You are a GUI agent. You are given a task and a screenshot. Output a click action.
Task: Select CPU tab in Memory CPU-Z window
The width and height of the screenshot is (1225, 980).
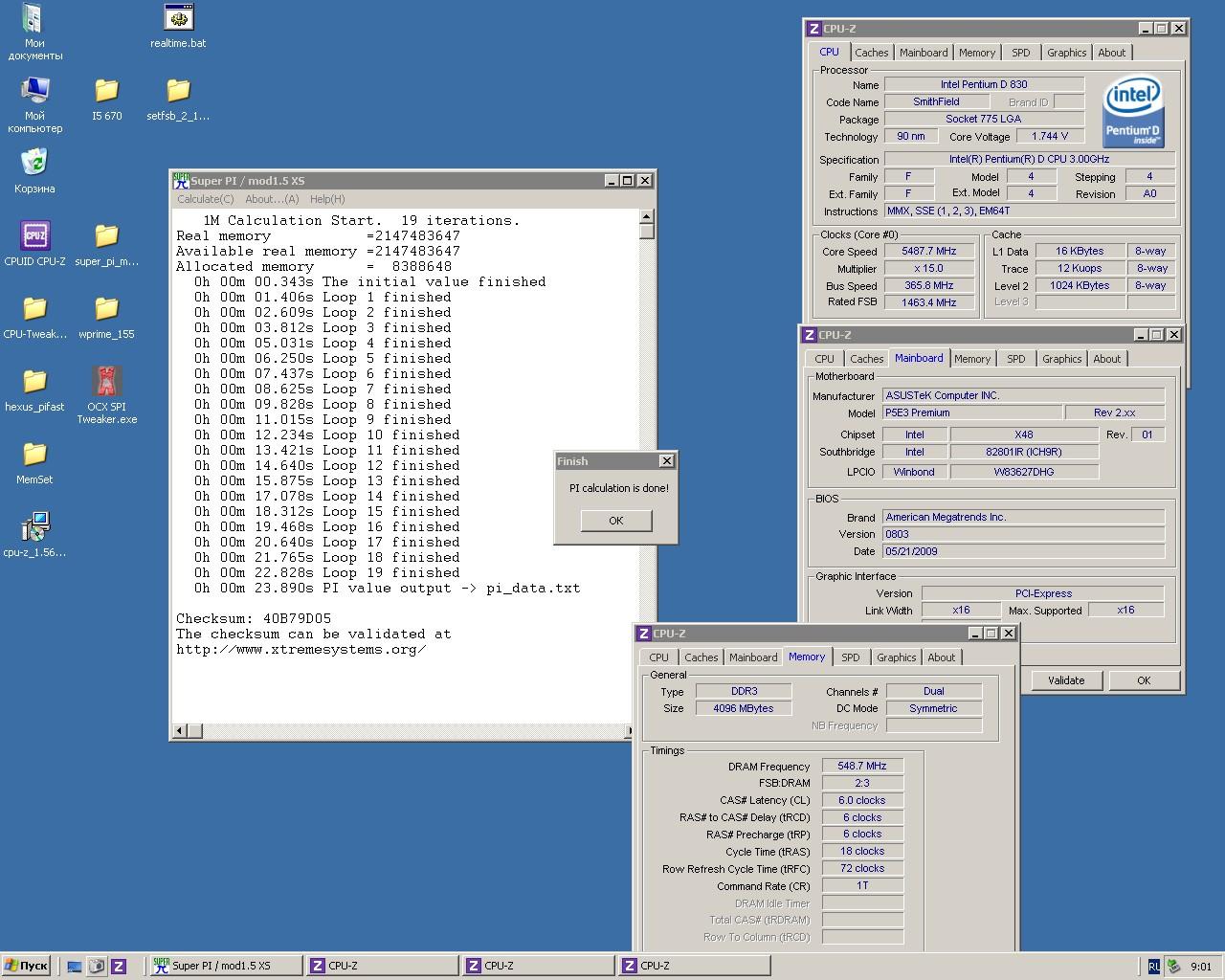(x=659, y=657)
